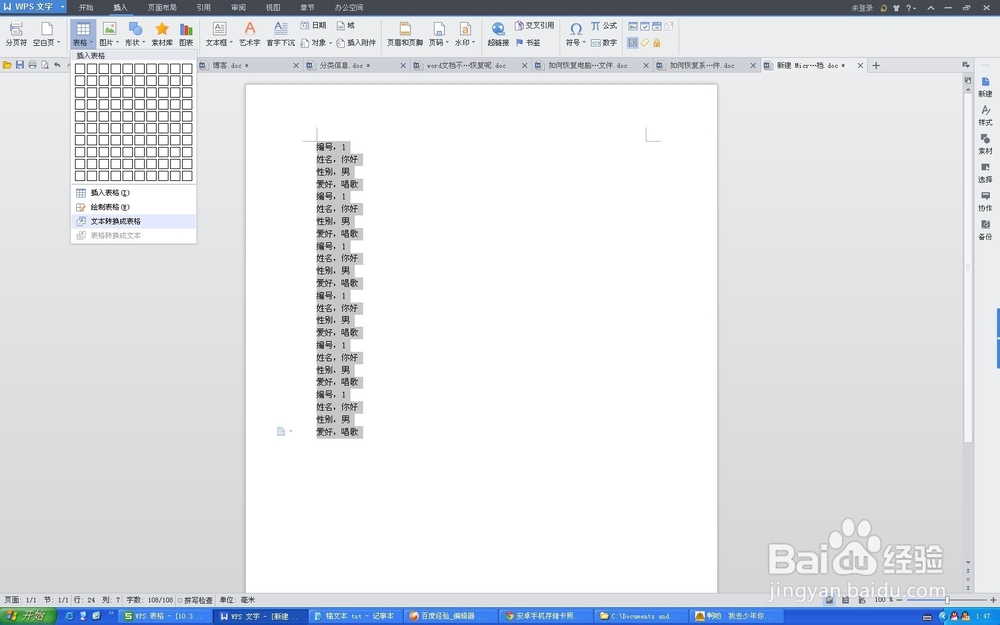
Task: Click the 页码 page number icon
Action: (x=438, y=29)
